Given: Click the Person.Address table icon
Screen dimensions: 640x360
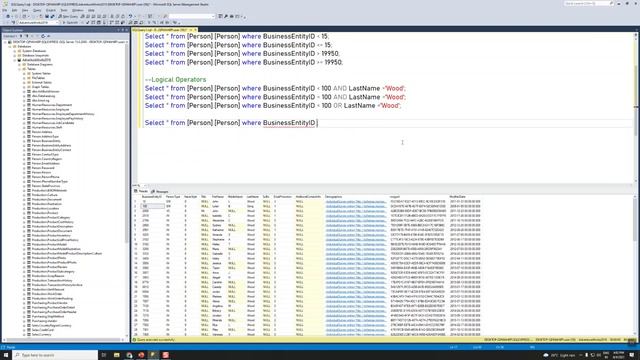Looking at the screenshot, I should 29,132.
